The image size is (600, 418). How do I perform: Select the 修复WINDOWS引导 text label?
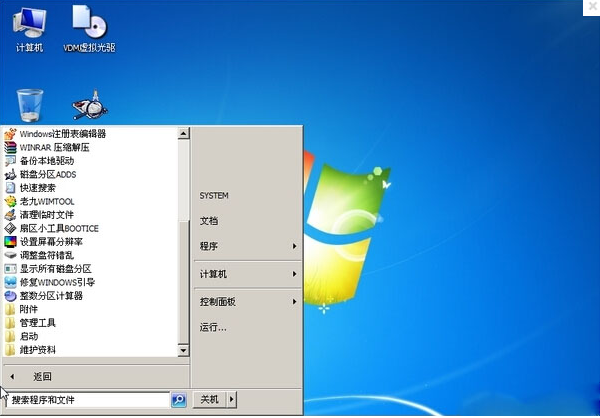[57, 282]
